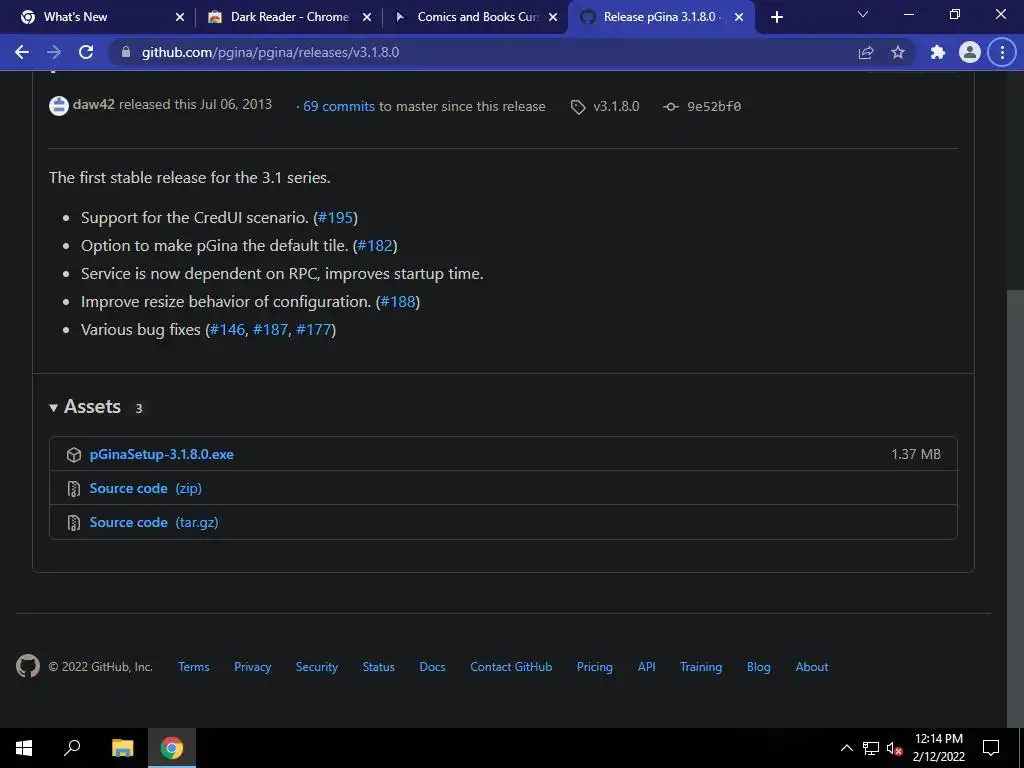
Task: Download Source code (tar.gz)
Action: pyautogui.click(x=153, y=522)
